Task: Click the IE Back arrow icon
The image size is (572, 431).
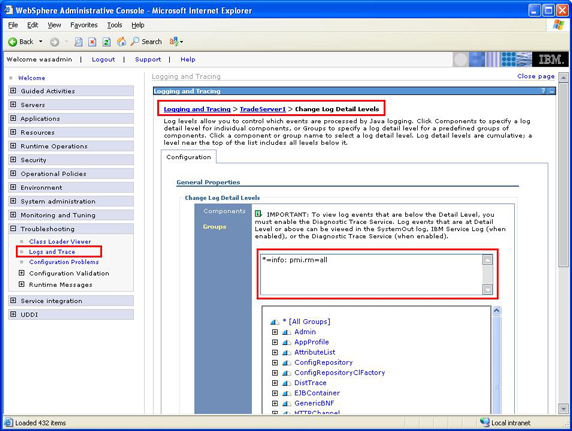Action: (12, 42)
